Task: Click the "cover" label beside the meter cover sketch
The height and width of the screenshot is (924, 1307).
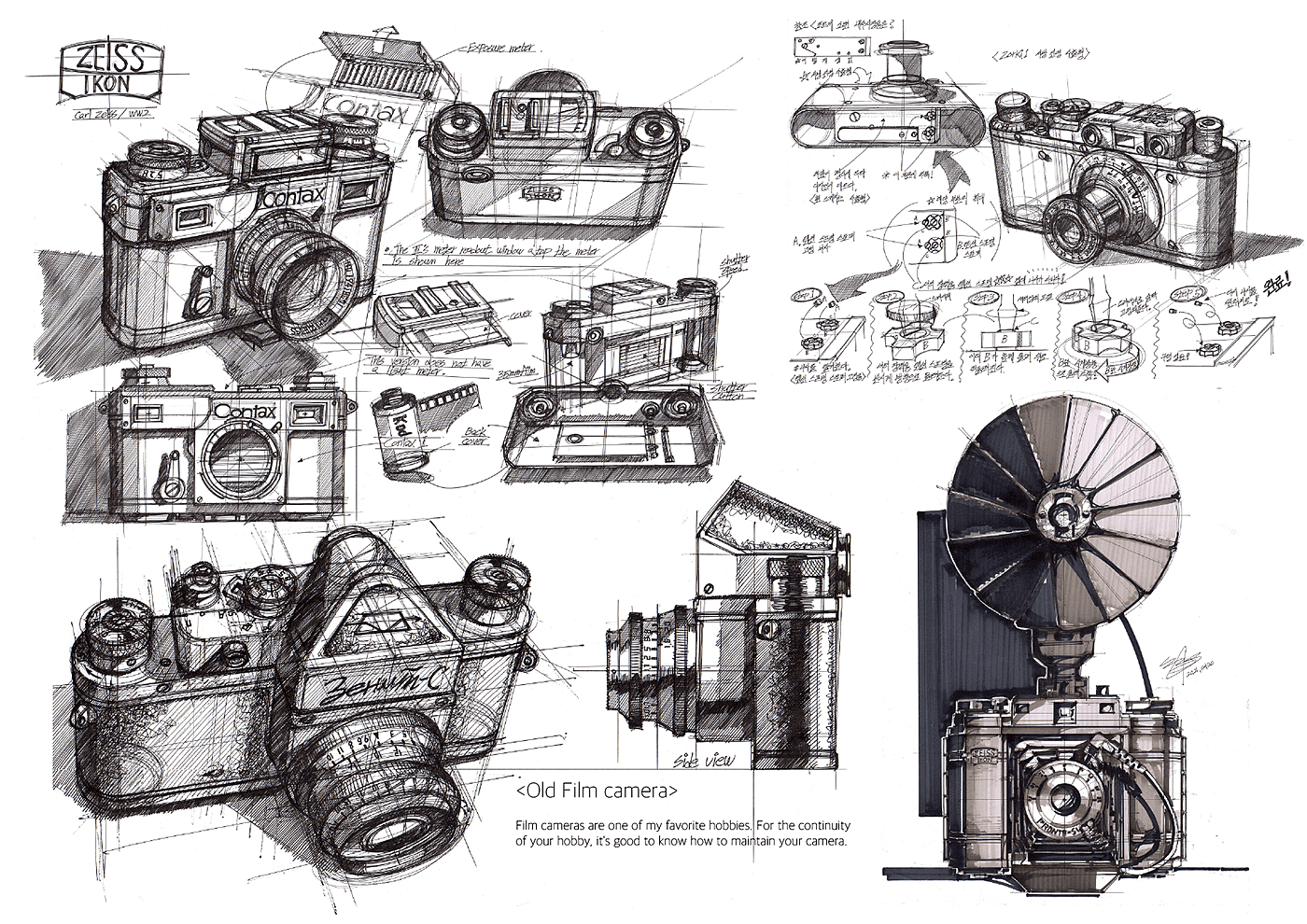Action: [x=520, y=315]
